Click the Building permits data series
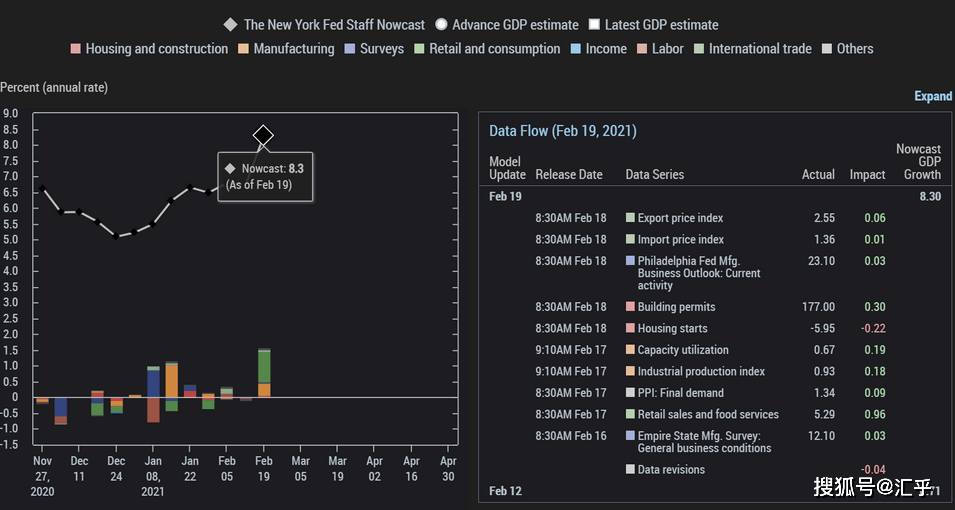Screen dimensions: 955x510 (676, 307)
